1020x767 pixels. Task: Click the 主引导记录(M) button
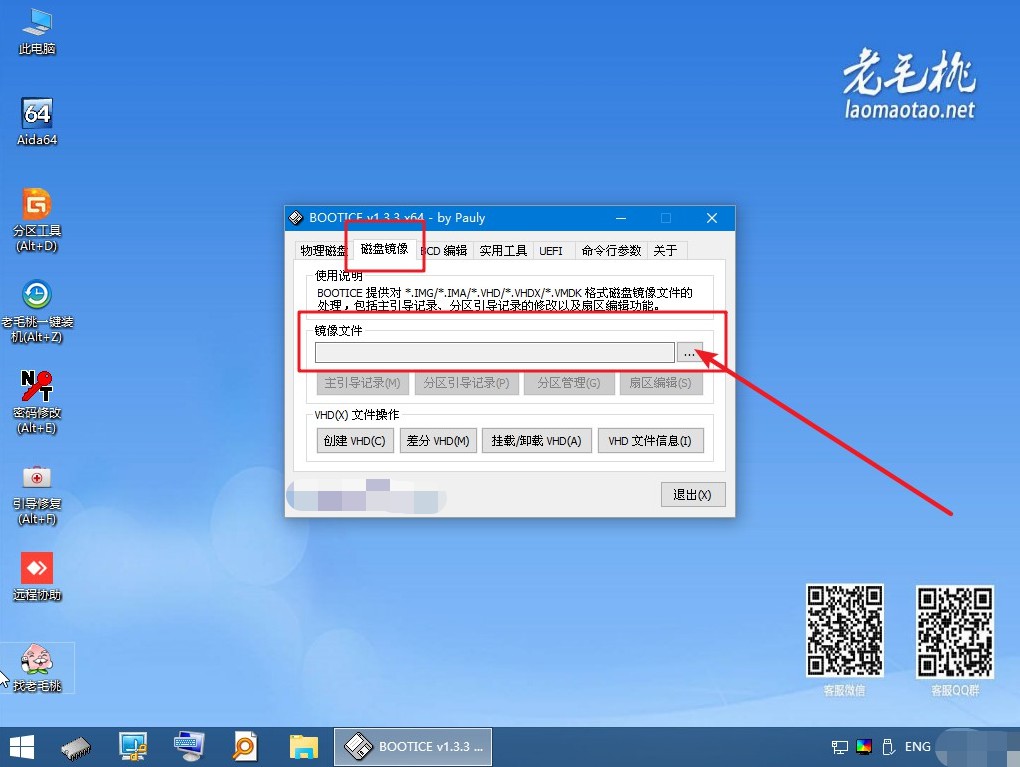(362, 383)
